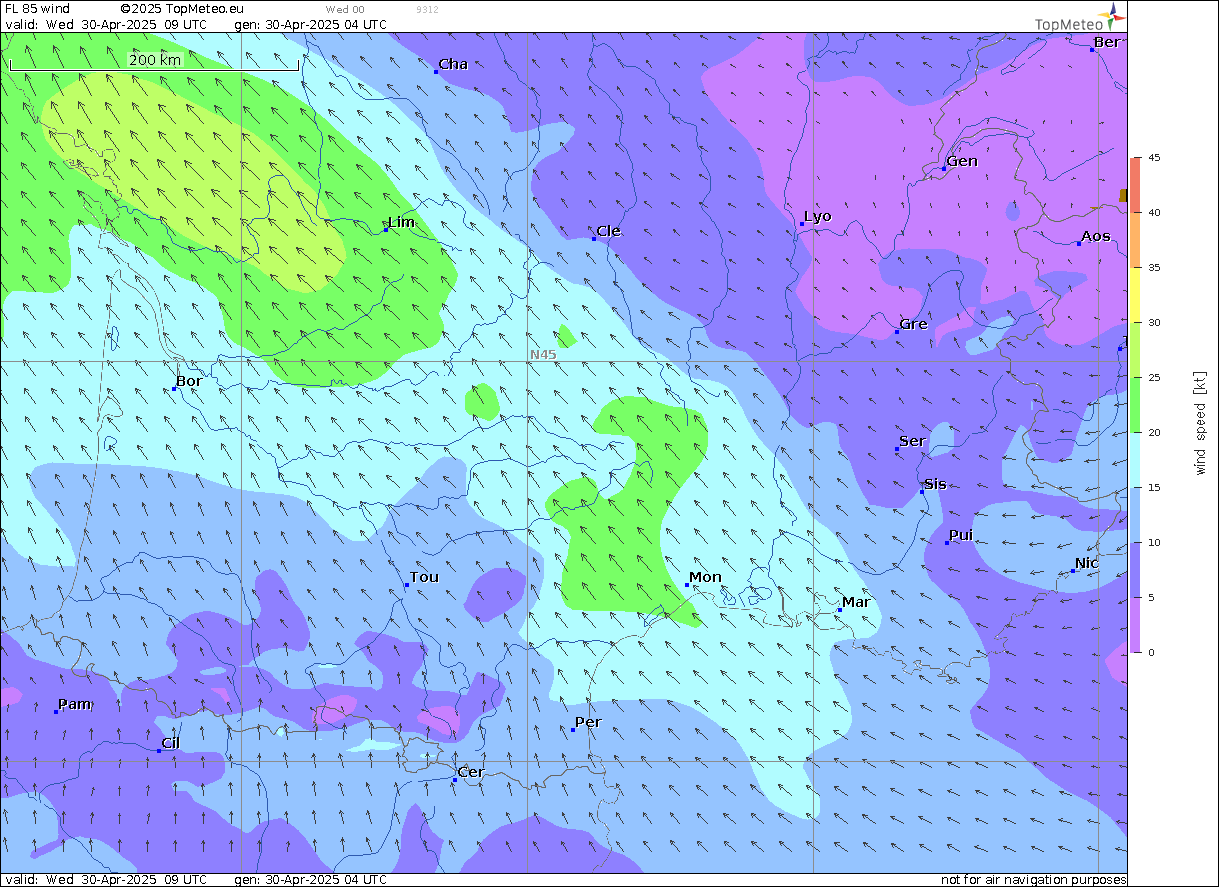
Task: Click the '9312' code in the header
Action: coord(427,9)
